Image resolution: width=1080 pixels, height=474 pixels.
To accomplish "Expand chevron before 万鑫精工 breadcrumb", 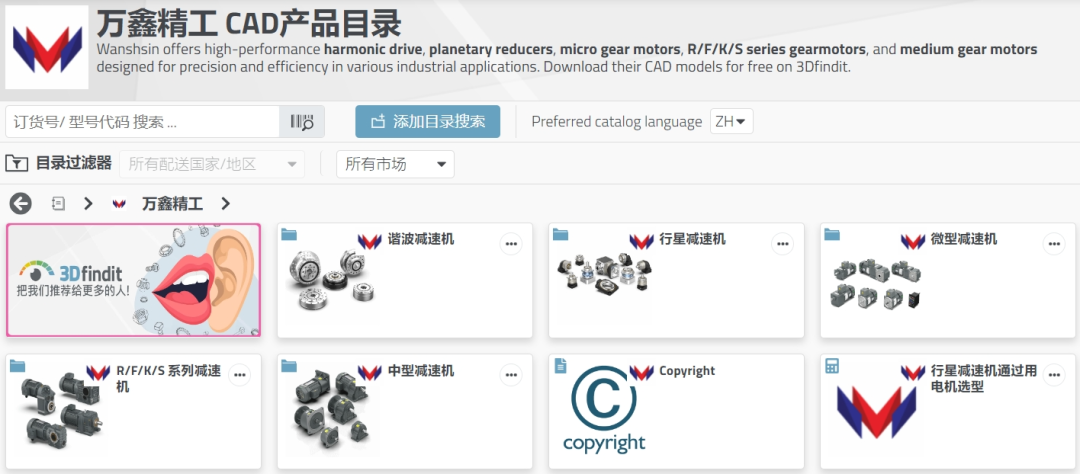I will click(88, 203).
